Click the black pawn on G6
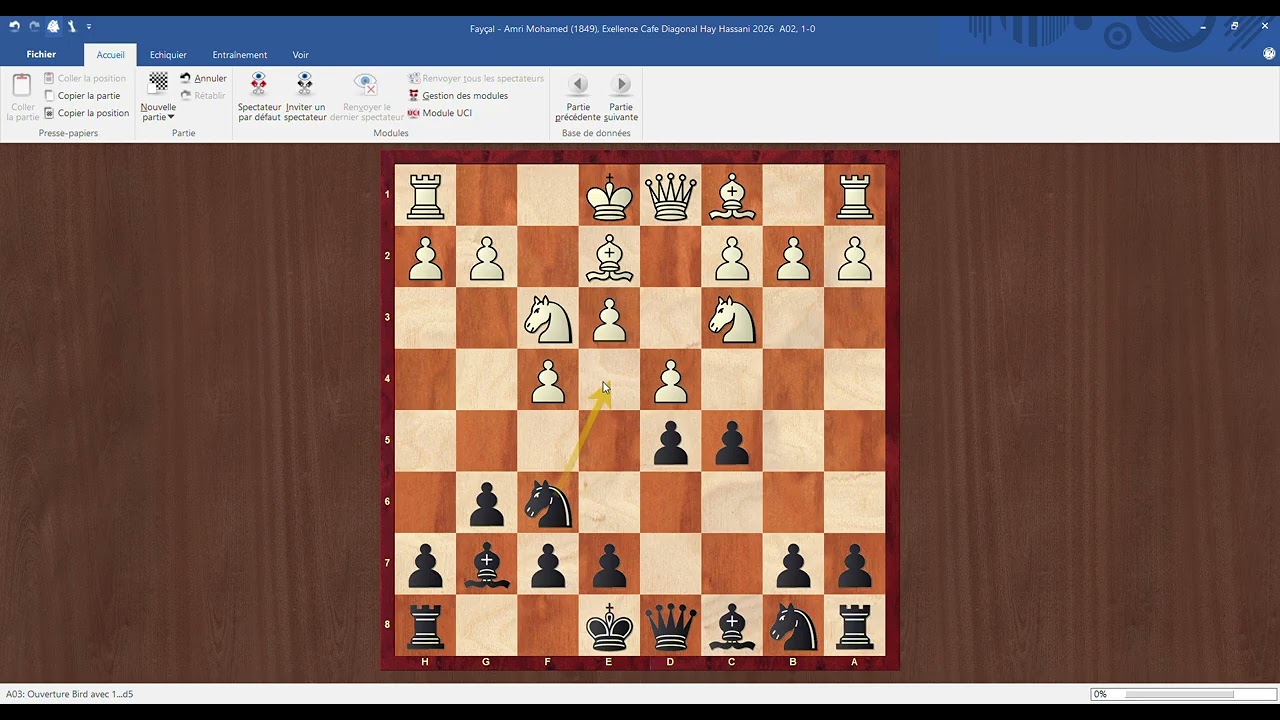1280x720 pixels. (487, 503)
